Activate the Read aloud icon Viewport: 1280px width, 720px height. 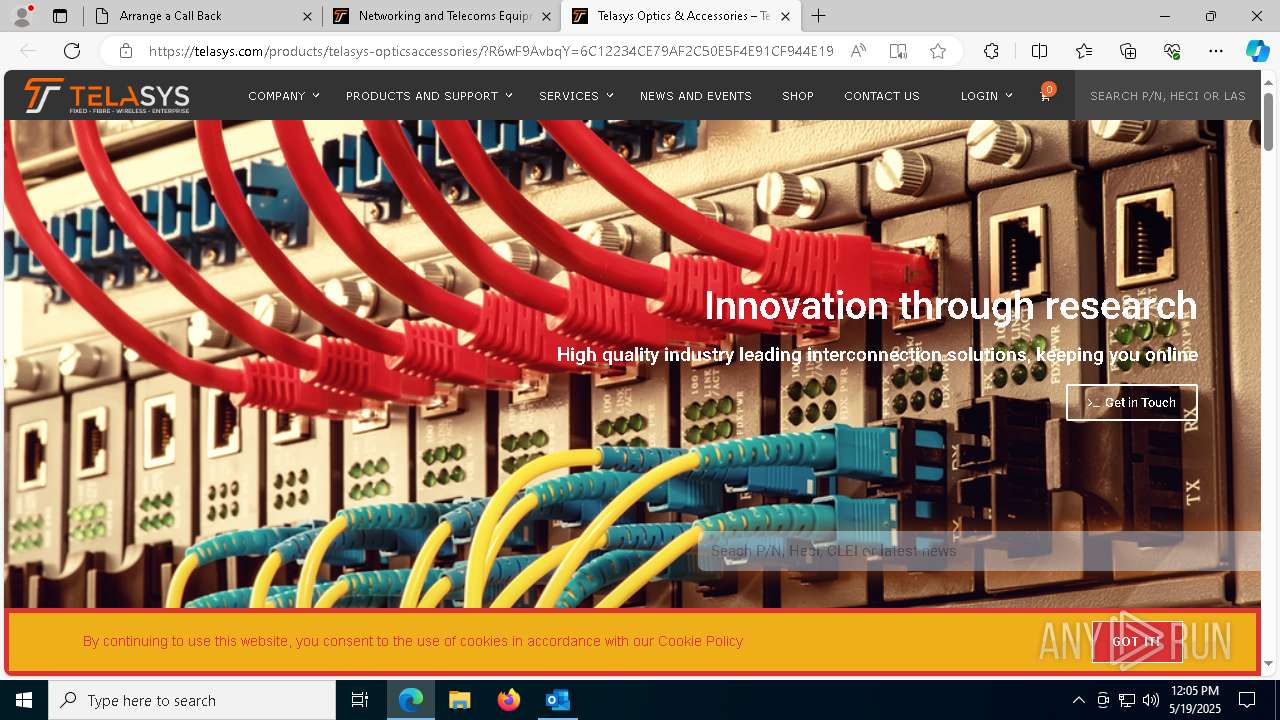click(x=858, y=51)
